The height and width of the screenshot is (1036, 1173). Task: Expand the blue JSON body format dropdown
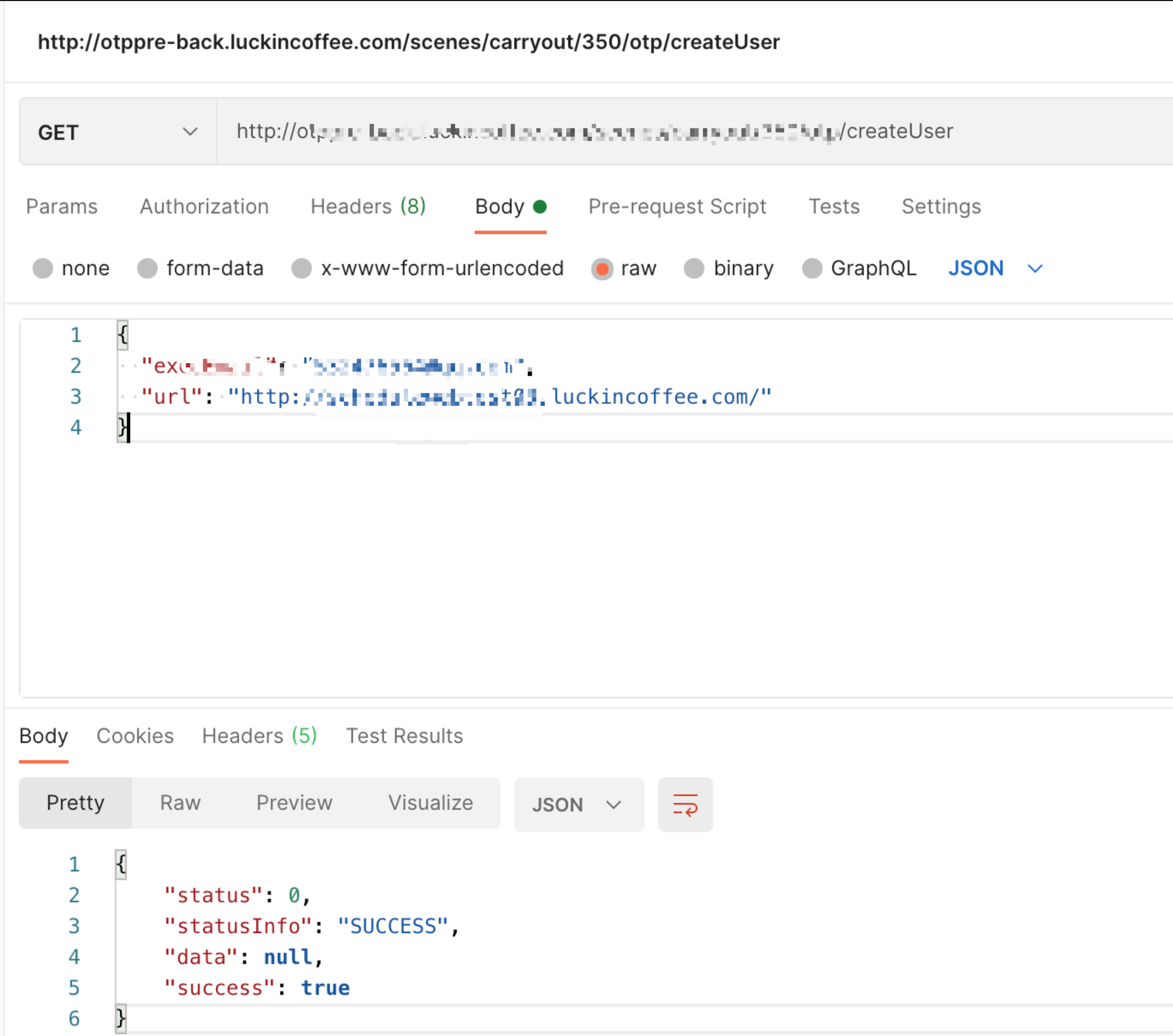pyautogui.click(x=995, y=269)
